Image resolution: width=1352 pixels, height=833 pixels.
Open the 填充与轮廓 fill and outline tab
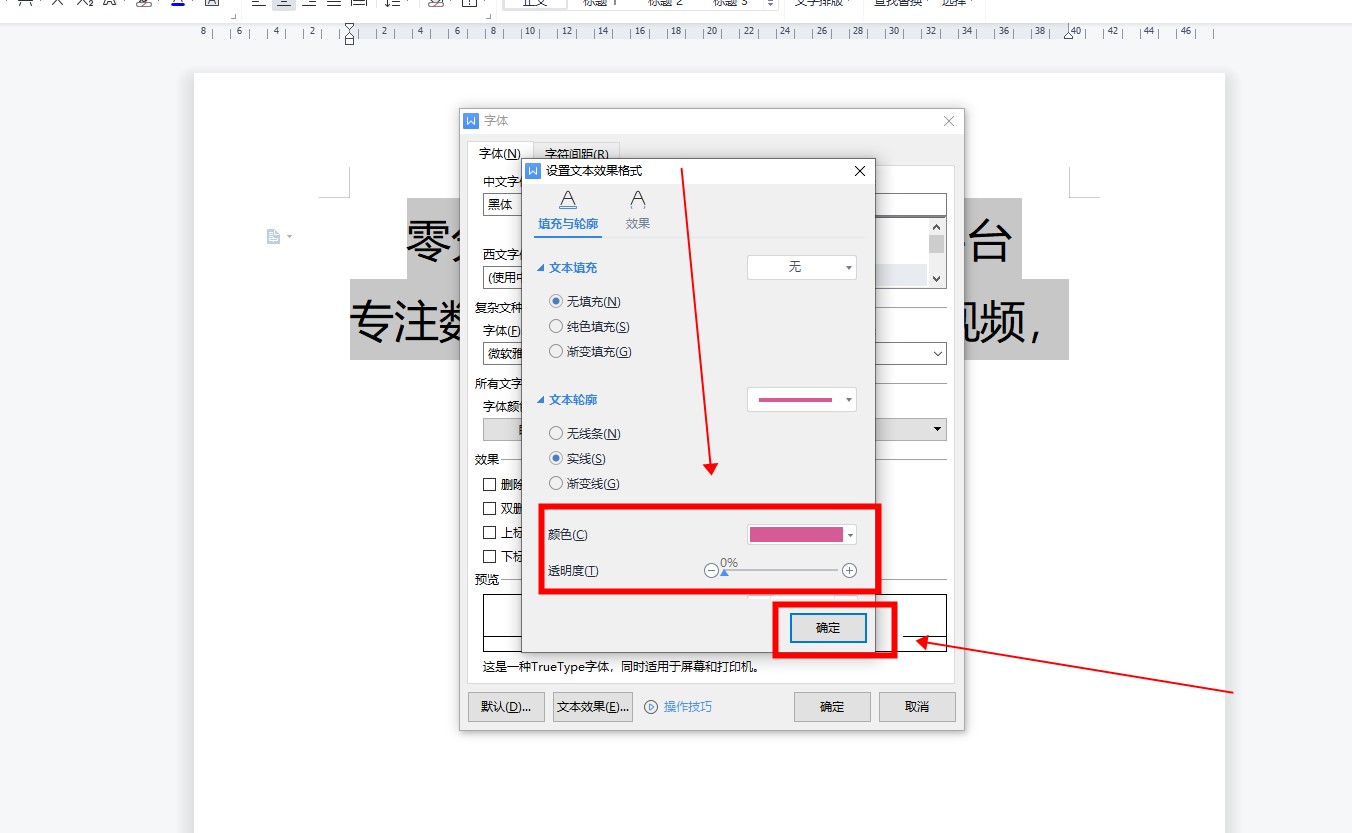pyautogui.click(x=568, y=211)
